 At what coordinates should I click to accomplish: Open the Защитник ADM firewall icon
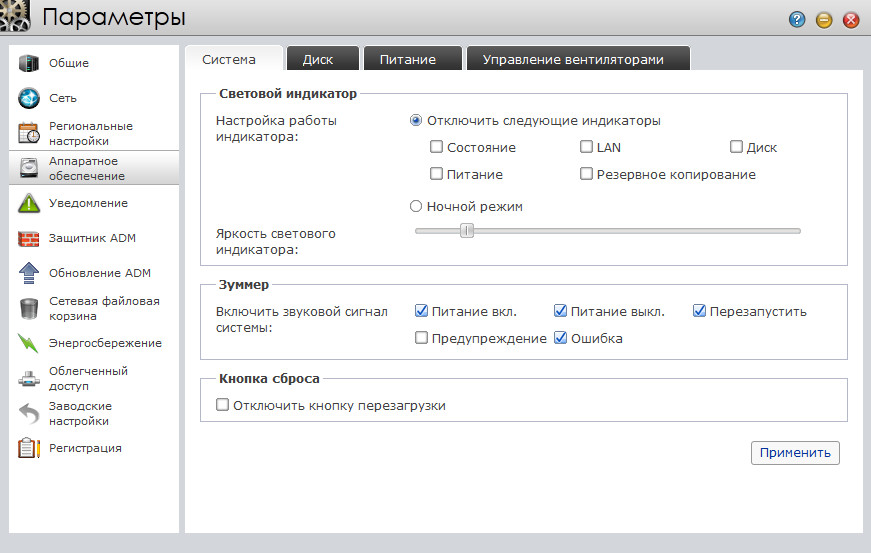coord(29,238)
